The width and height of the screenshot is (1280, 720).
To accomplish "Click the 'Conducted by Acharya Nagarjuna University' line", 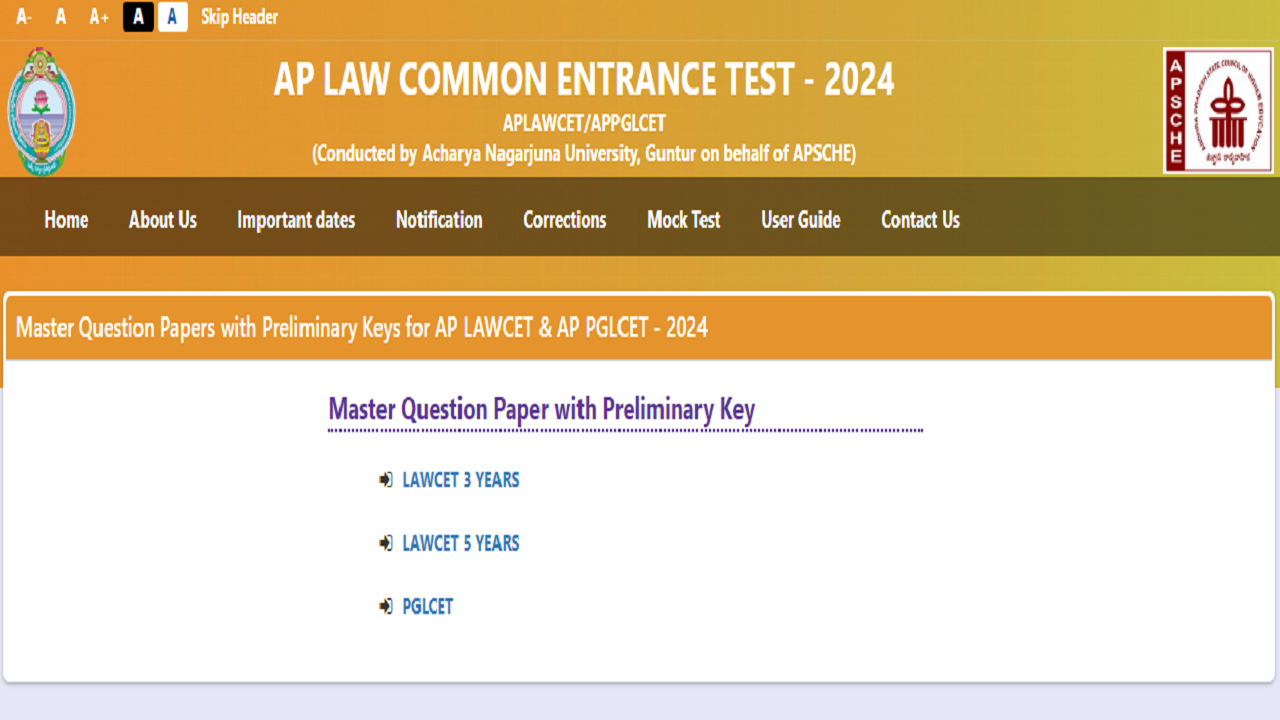I will coord(584,154).
